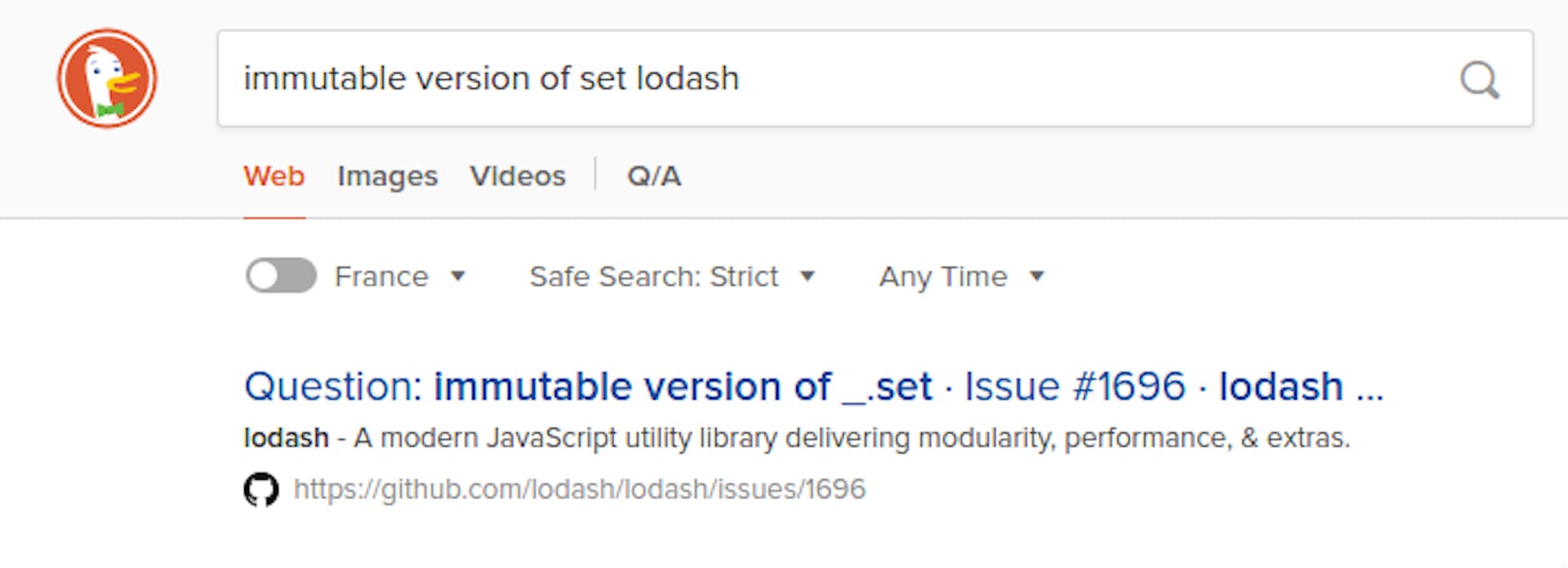Switch to the Q/A tab
Viewport: 1568px width, 568px height.
click(653, 176)
